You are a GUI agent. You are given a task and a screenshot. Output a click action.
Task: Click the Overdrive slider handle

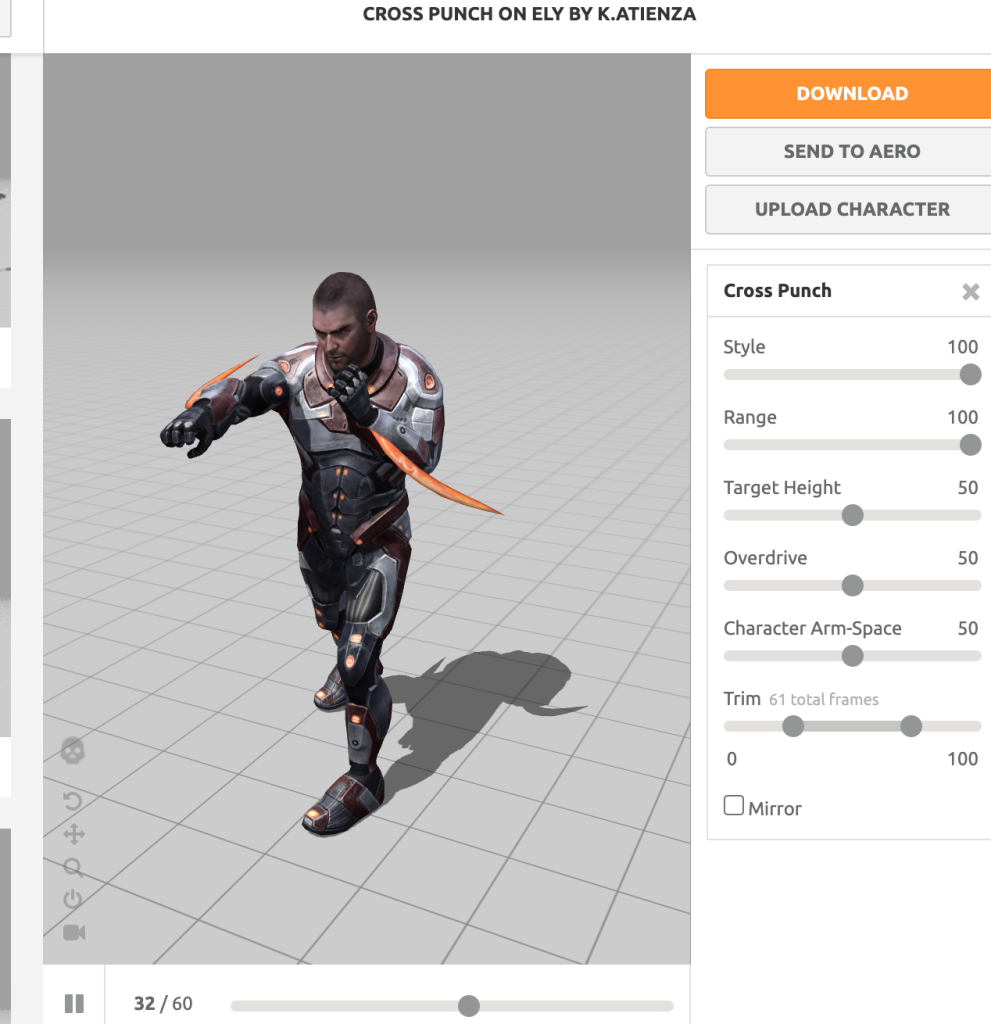pyautogui.click(x=852, y=585)
